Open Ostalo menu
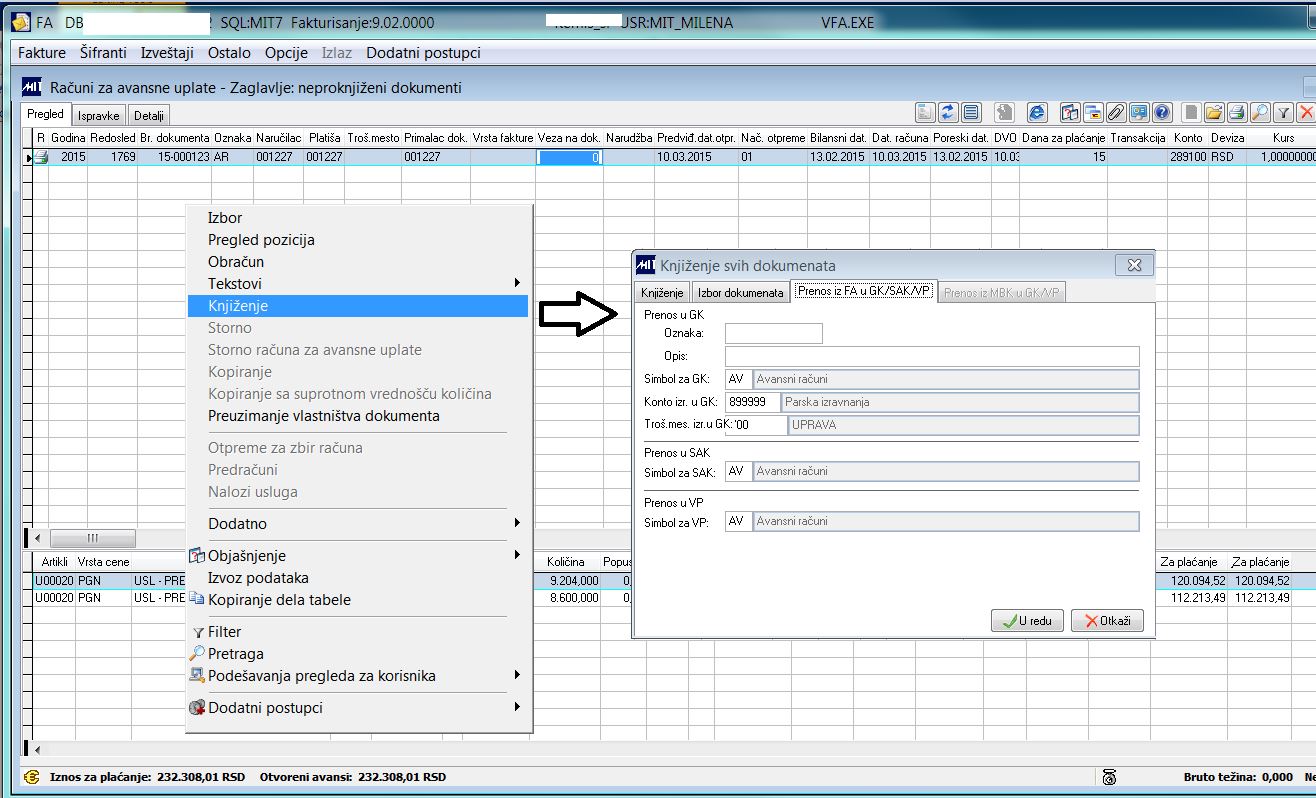This screenshot has width=1316, height=798. [x=229, y=53]
